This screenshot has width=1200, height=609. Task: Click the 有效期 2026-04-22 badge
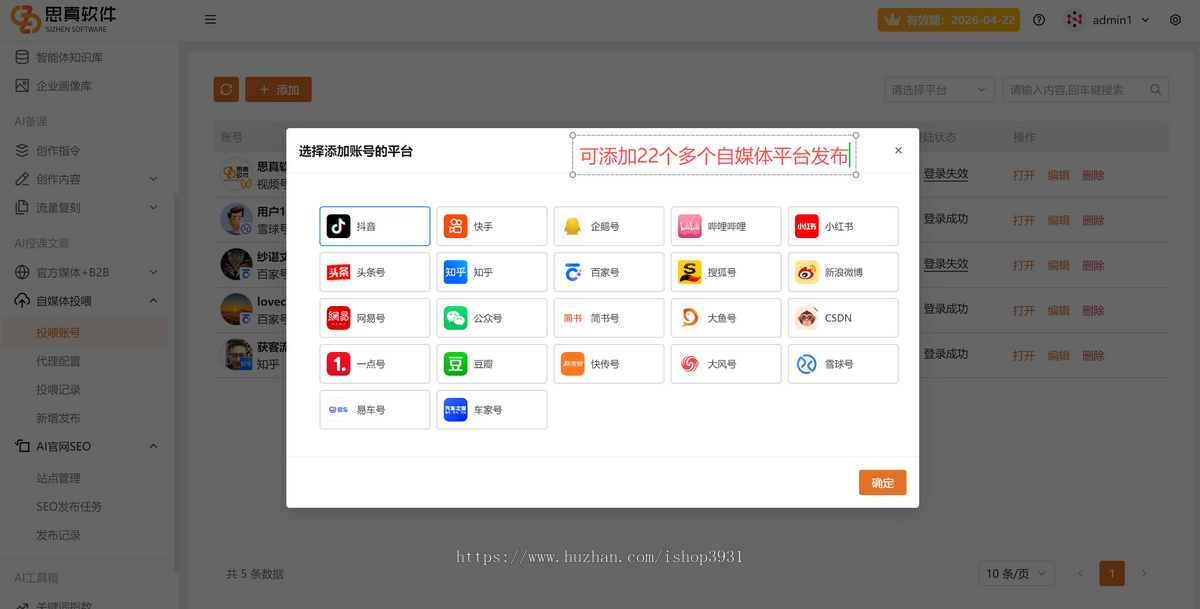point(947,20)
